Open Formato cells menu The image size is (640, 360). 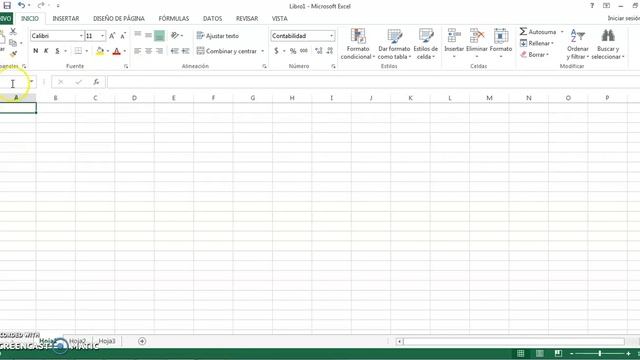pyautogui.click(x=501, y=43)
